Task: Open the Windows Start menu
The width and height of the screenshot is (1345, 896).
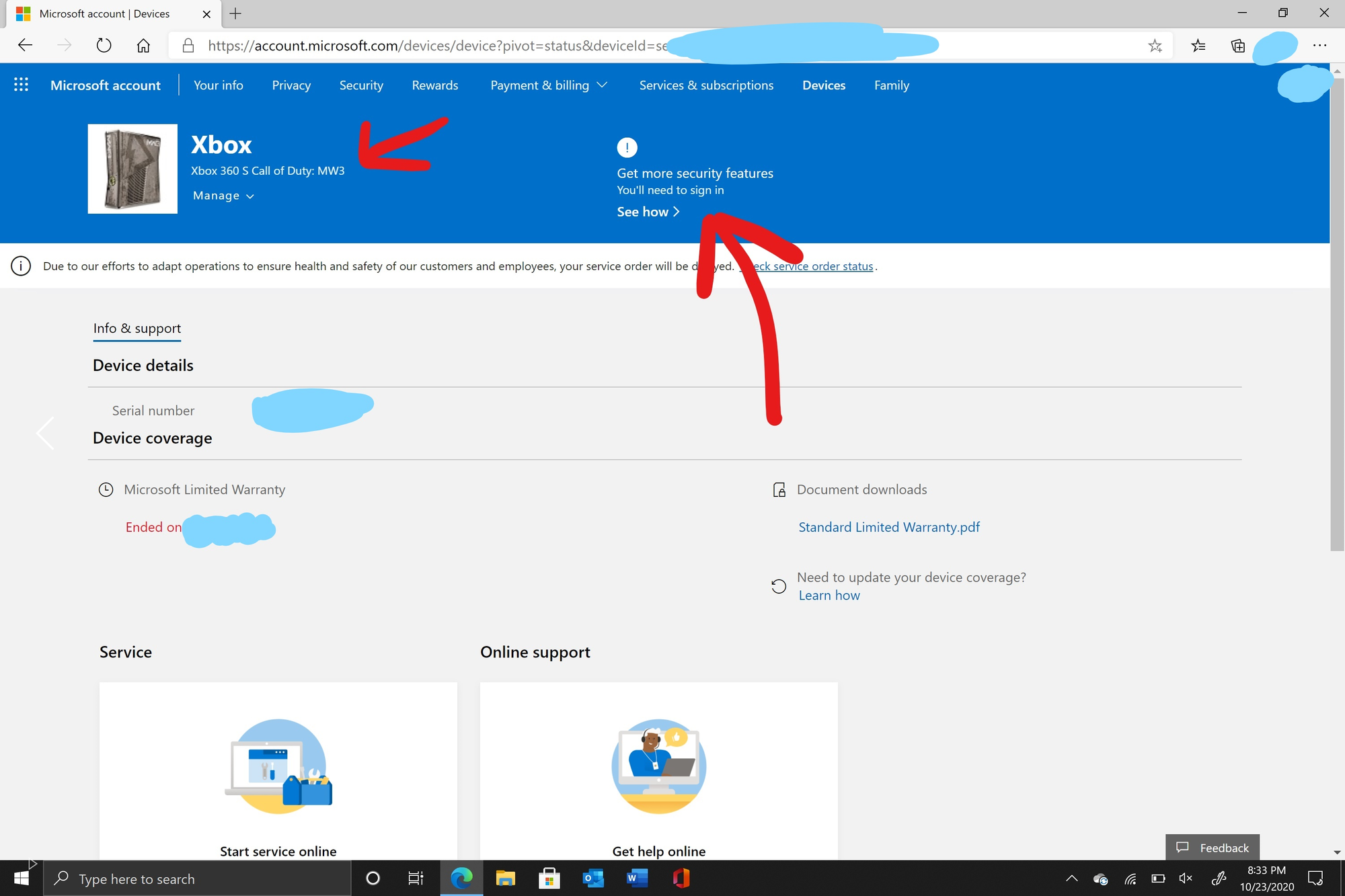Action: (22, 879)
